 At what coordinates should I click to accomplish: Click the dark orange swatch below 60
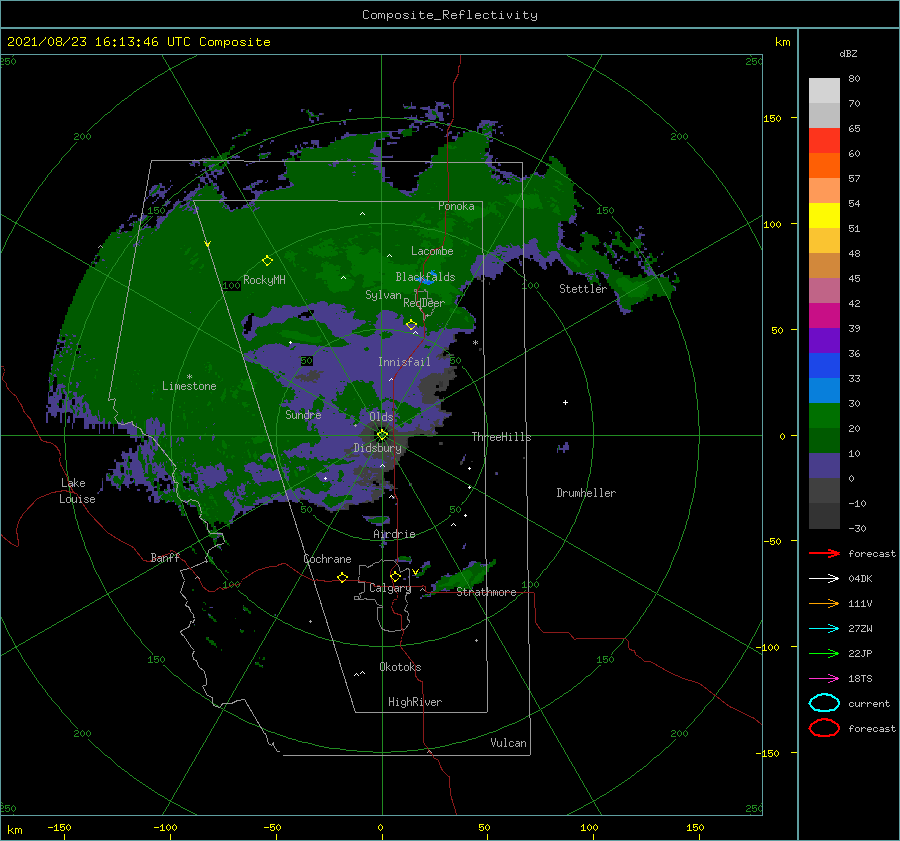[x=824, y=166]
